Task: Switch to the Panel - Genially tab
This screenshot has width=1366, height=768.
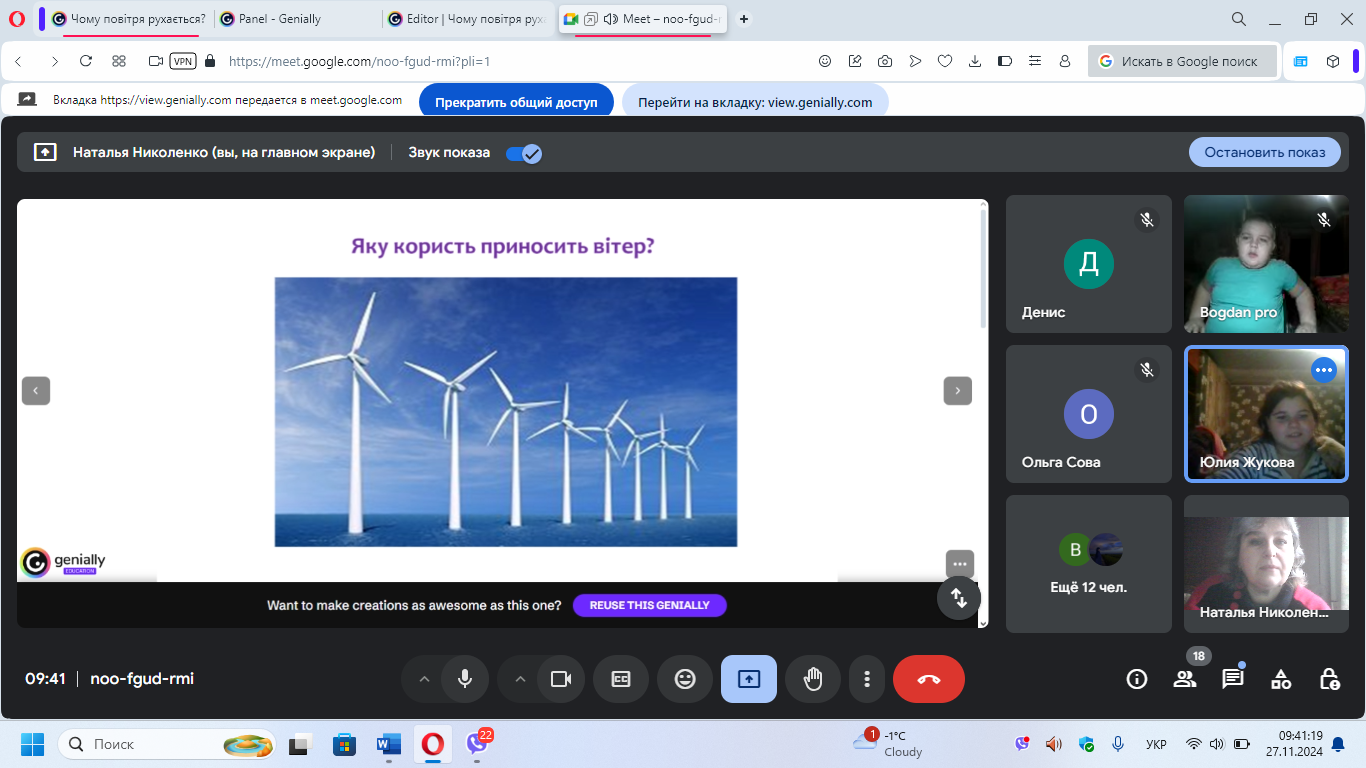Action: pos(280,19)
